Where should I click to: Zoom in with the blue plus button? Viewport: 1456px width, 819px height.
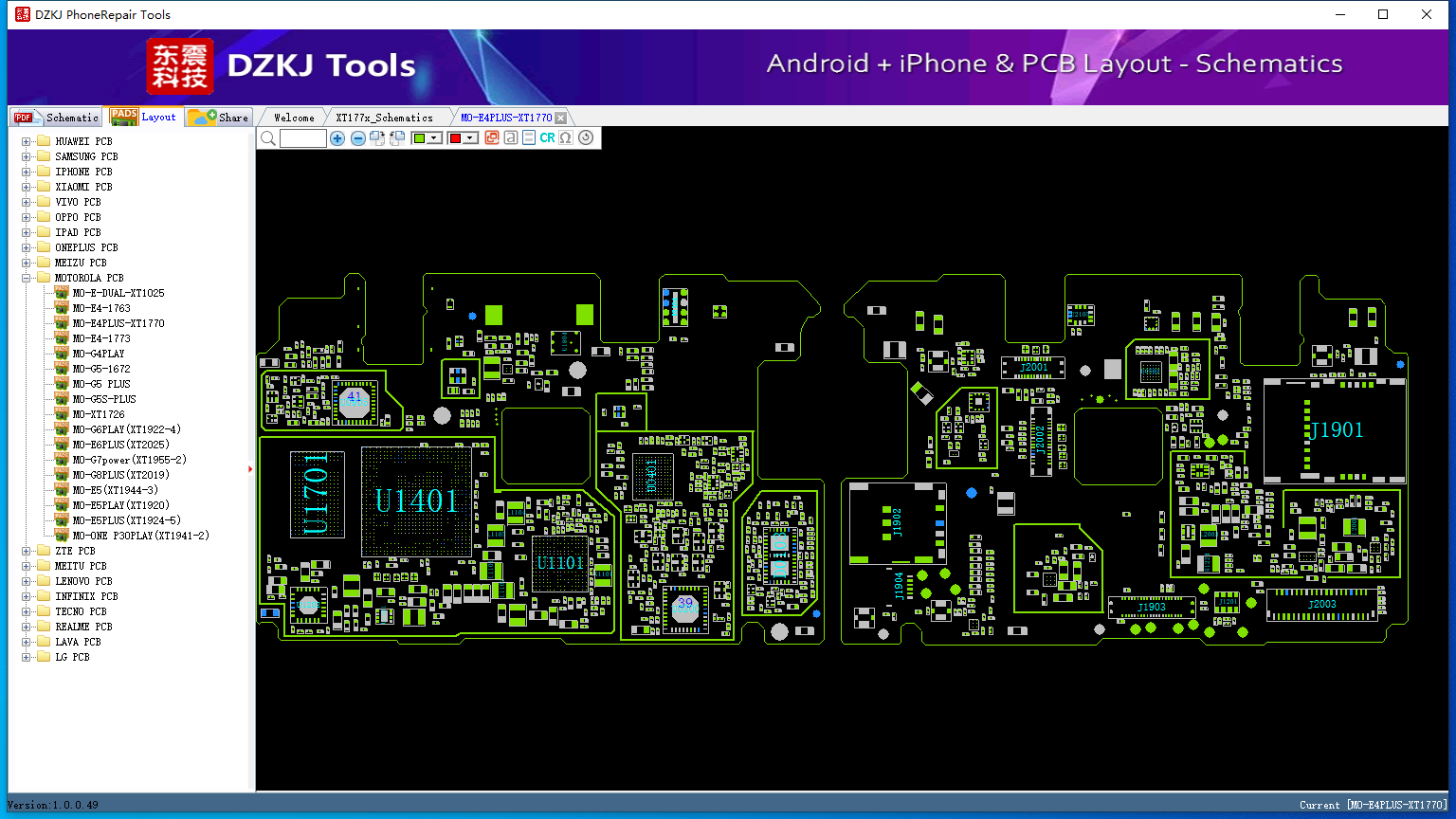pos(337,138)
